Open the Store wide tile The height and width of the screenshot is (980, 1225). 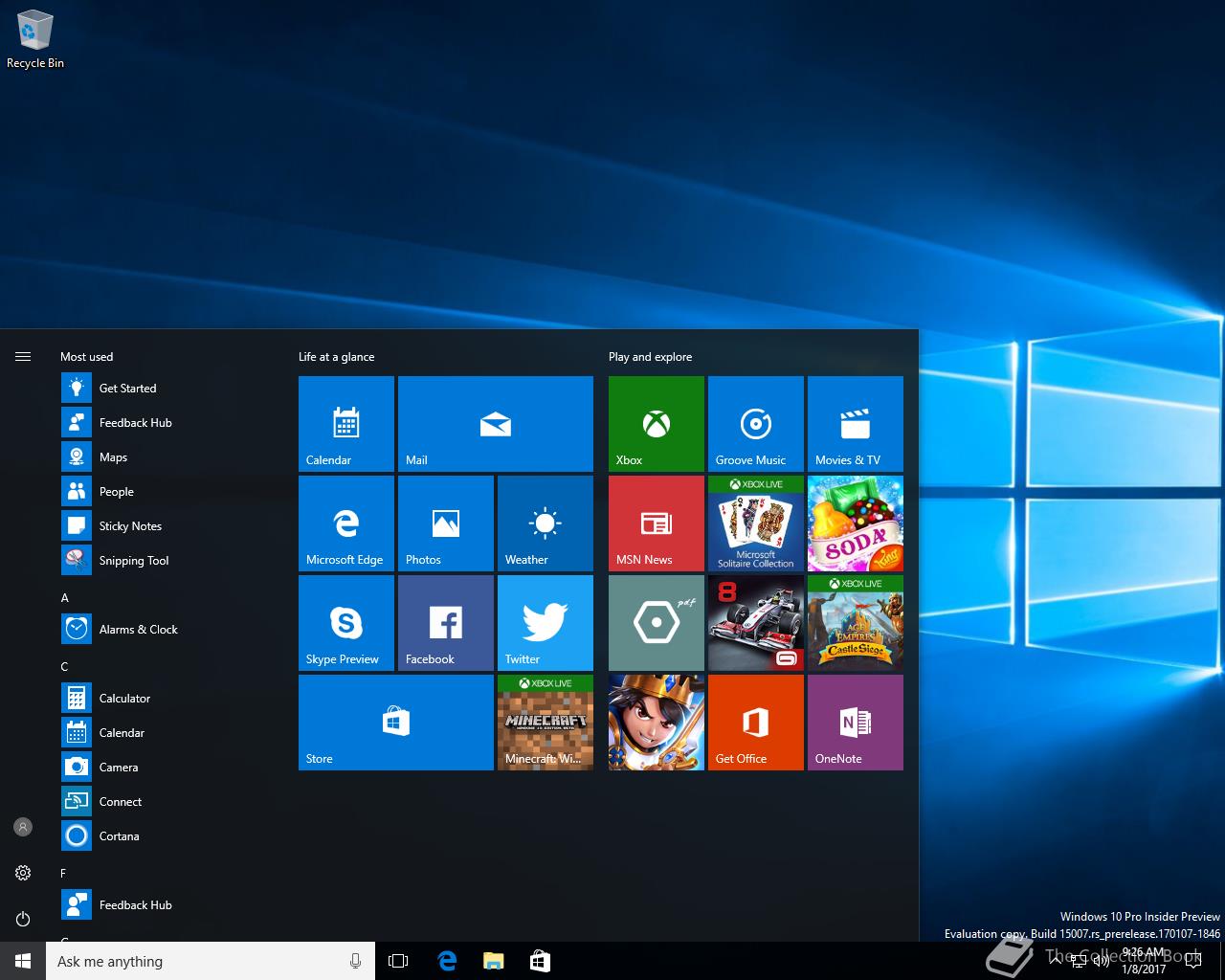396,723
